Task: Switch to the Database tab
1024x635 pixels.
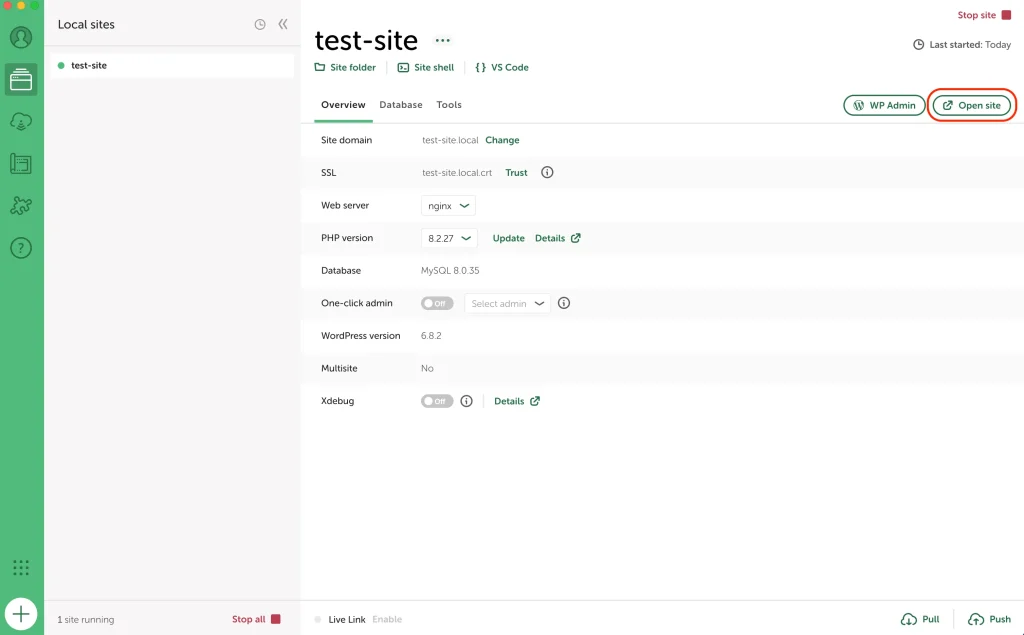Action: tap(400, 105)
